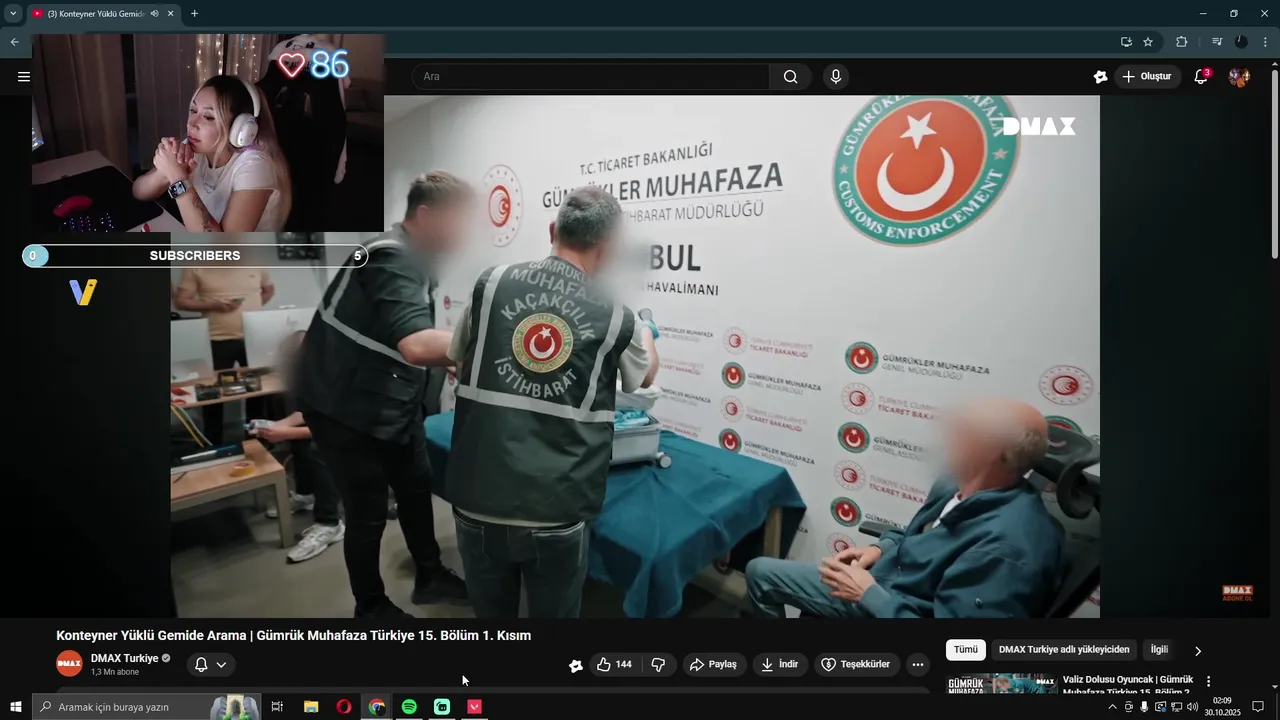1280x720 pixels.
Task: Open DMAX Turkiye channel name link
Action: (124, 658)
